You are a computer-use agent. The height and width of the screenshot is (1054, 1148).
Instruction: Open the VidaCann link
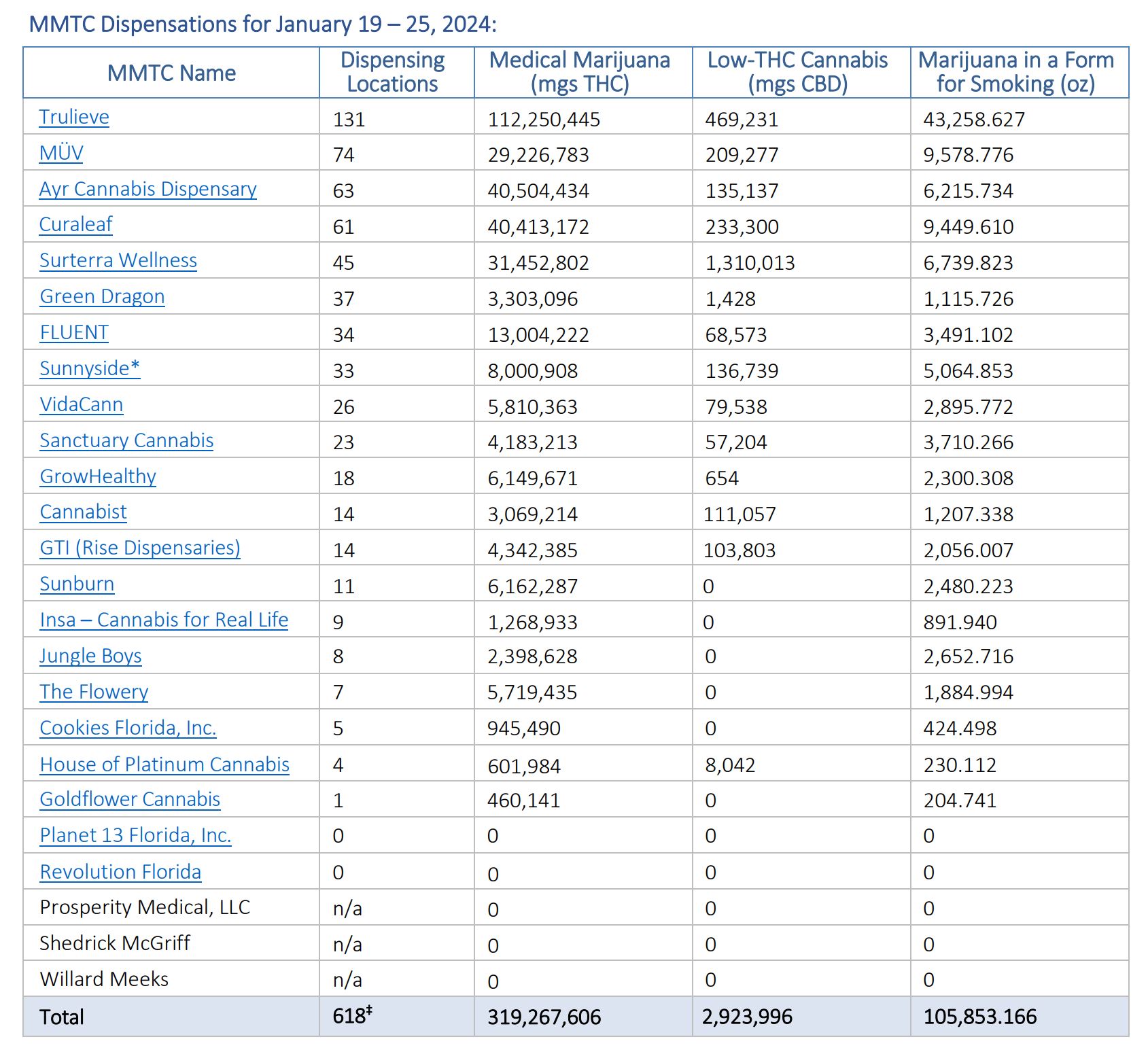pos(82,404)
